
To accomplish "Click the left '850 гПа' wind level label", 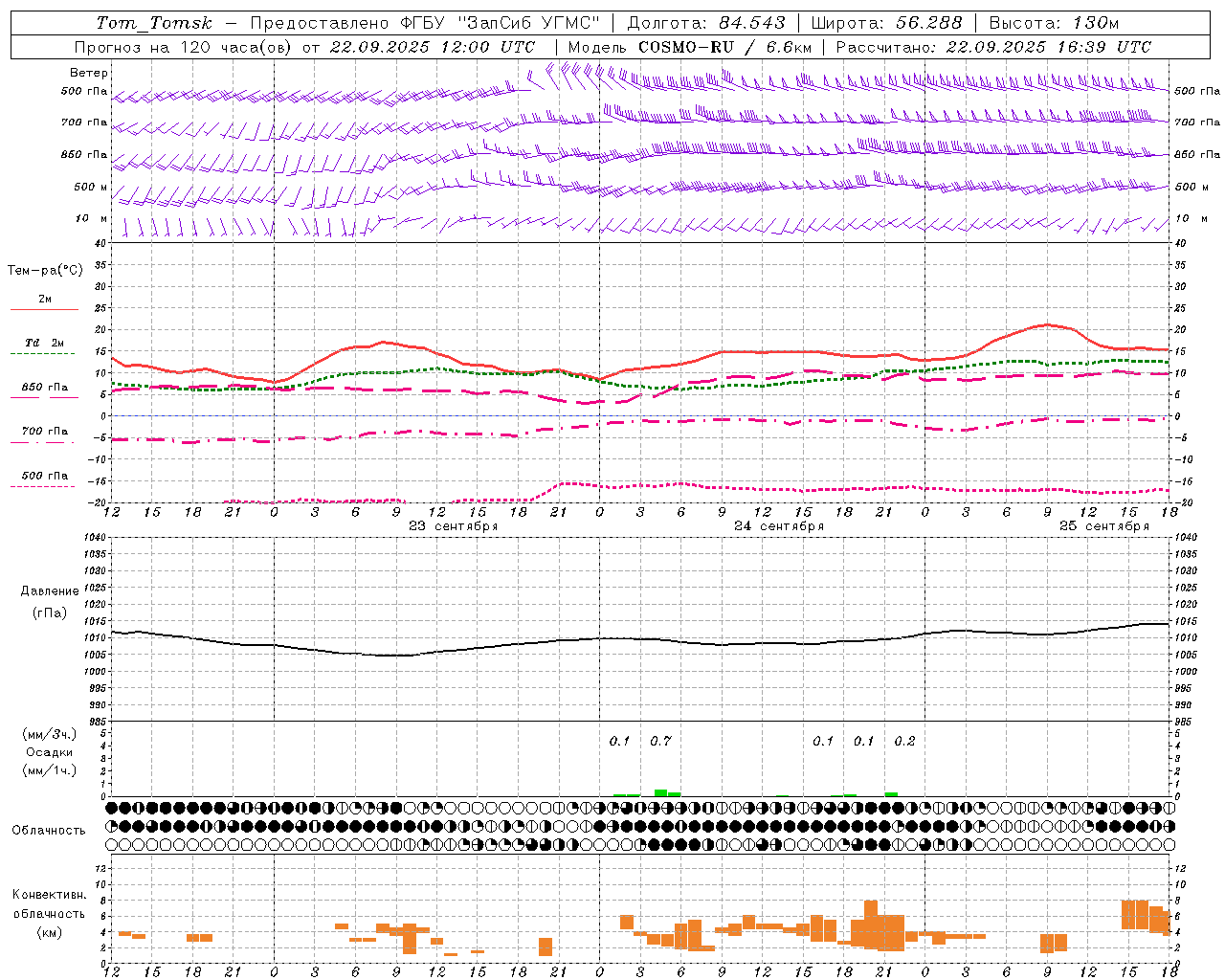I will [84, 154].
